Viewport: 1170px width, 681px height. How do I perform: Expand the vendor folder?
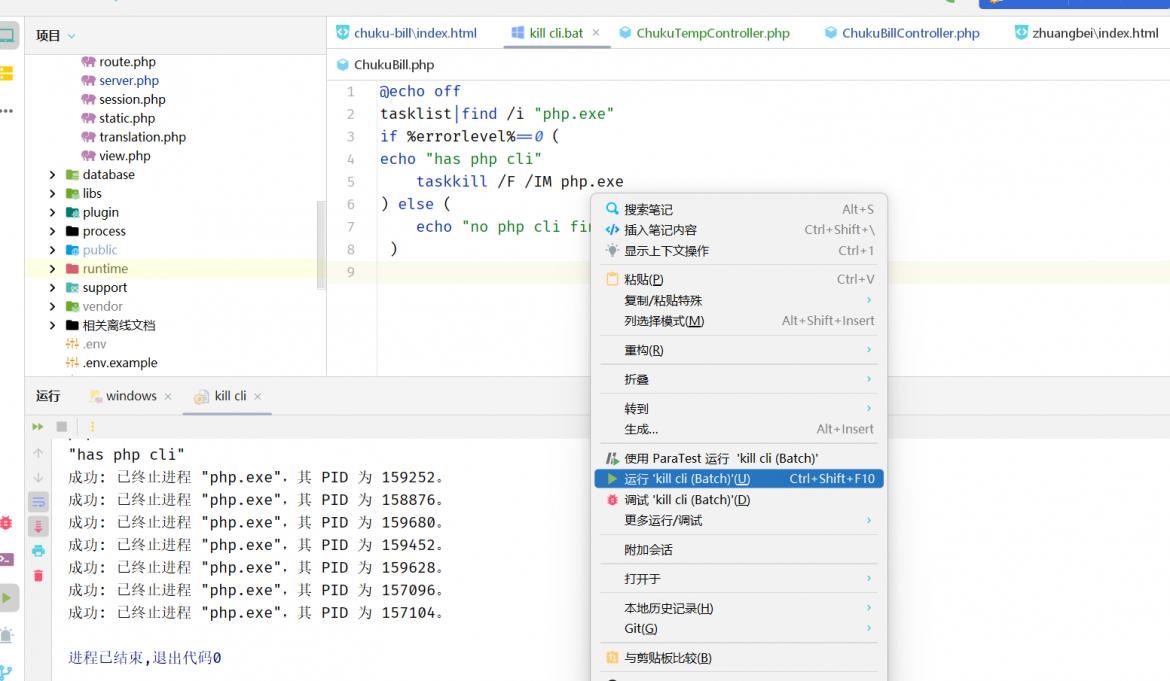(52, 307)
